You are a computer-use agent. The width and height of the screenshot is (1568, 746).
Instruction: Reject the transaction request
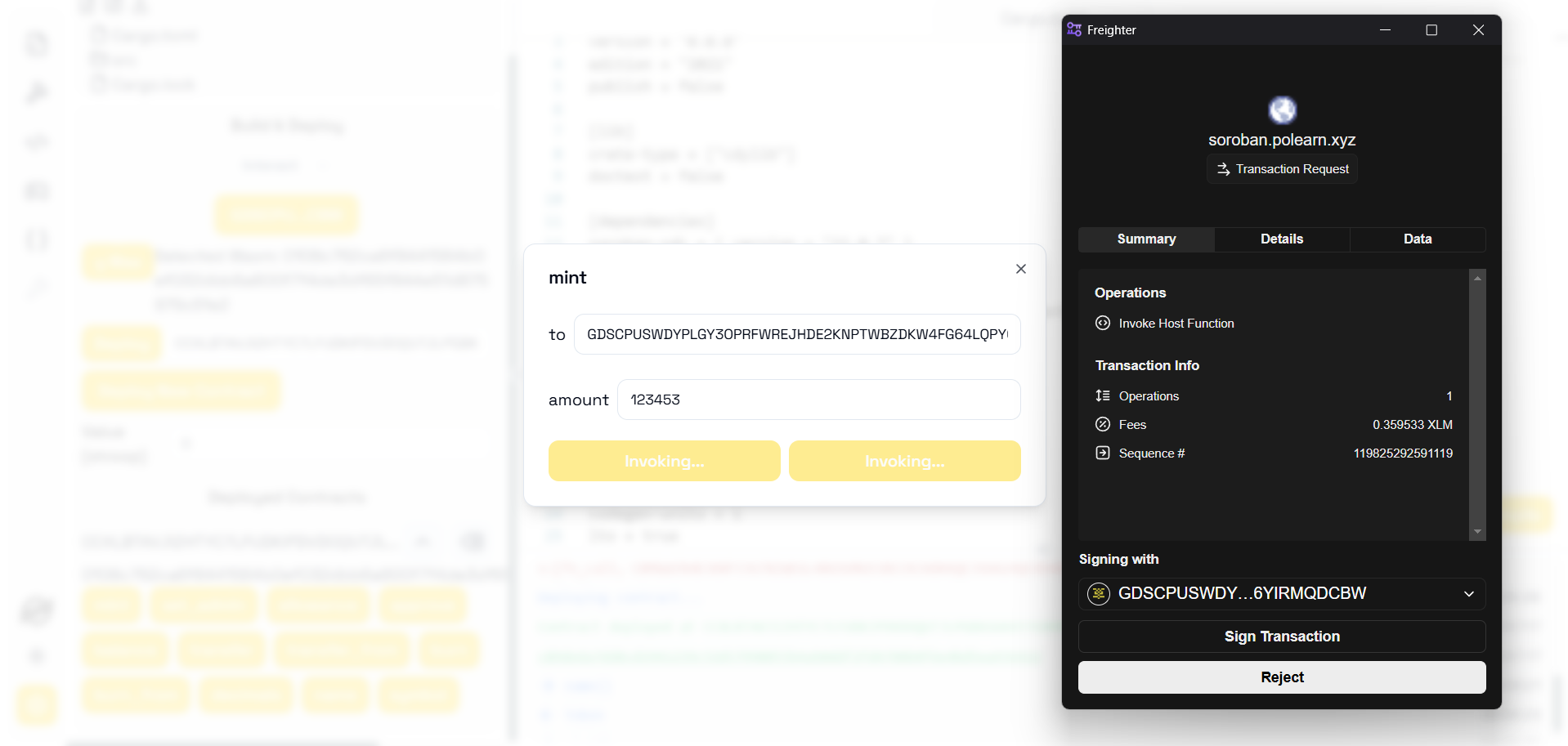1282,677
